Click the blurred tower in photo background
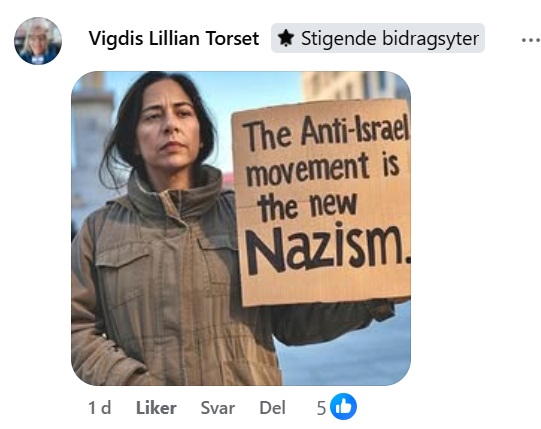Image resolution: width=541 pixels, height=429 pixels. click(90, 138)
